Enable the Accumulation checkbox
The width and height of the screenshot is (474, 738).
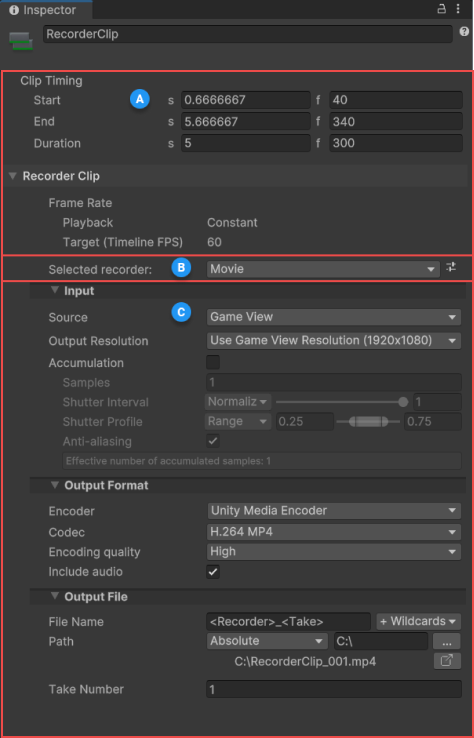[x=213, y=362]
